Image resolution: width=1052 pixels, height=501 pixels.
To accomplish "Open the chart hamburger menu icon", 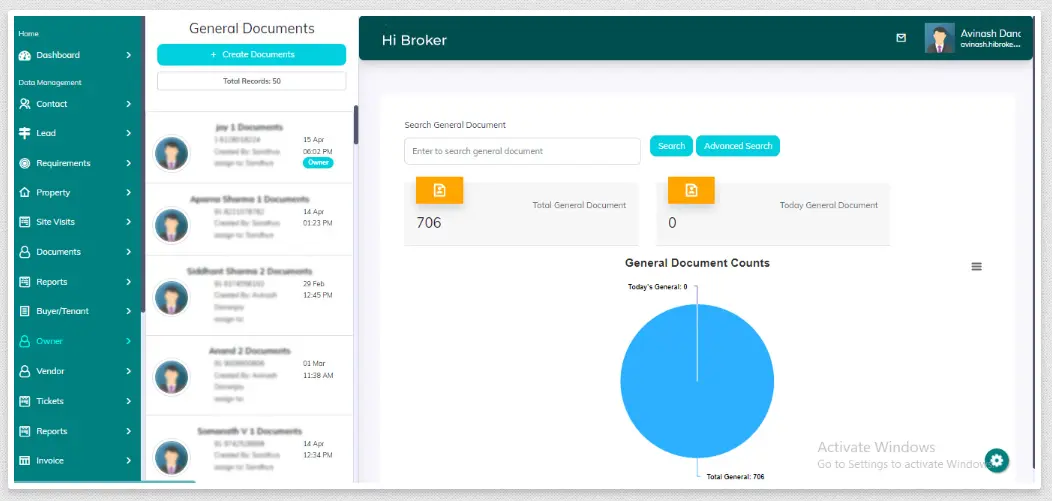I will (976, 266).
